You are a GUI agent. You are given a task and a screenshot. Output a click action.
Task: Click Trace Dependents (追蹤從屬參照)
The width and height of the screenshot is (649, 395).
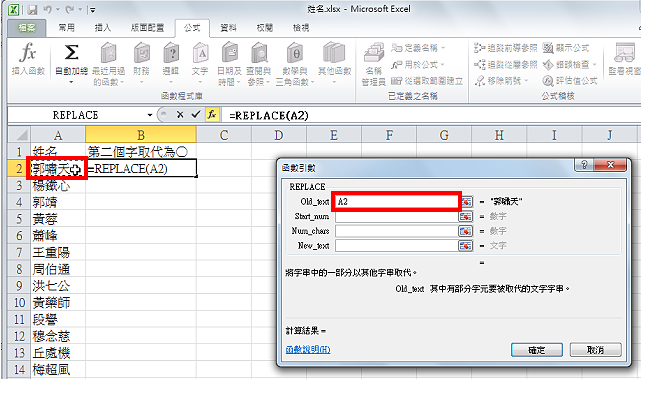click(x=506, y=65)
